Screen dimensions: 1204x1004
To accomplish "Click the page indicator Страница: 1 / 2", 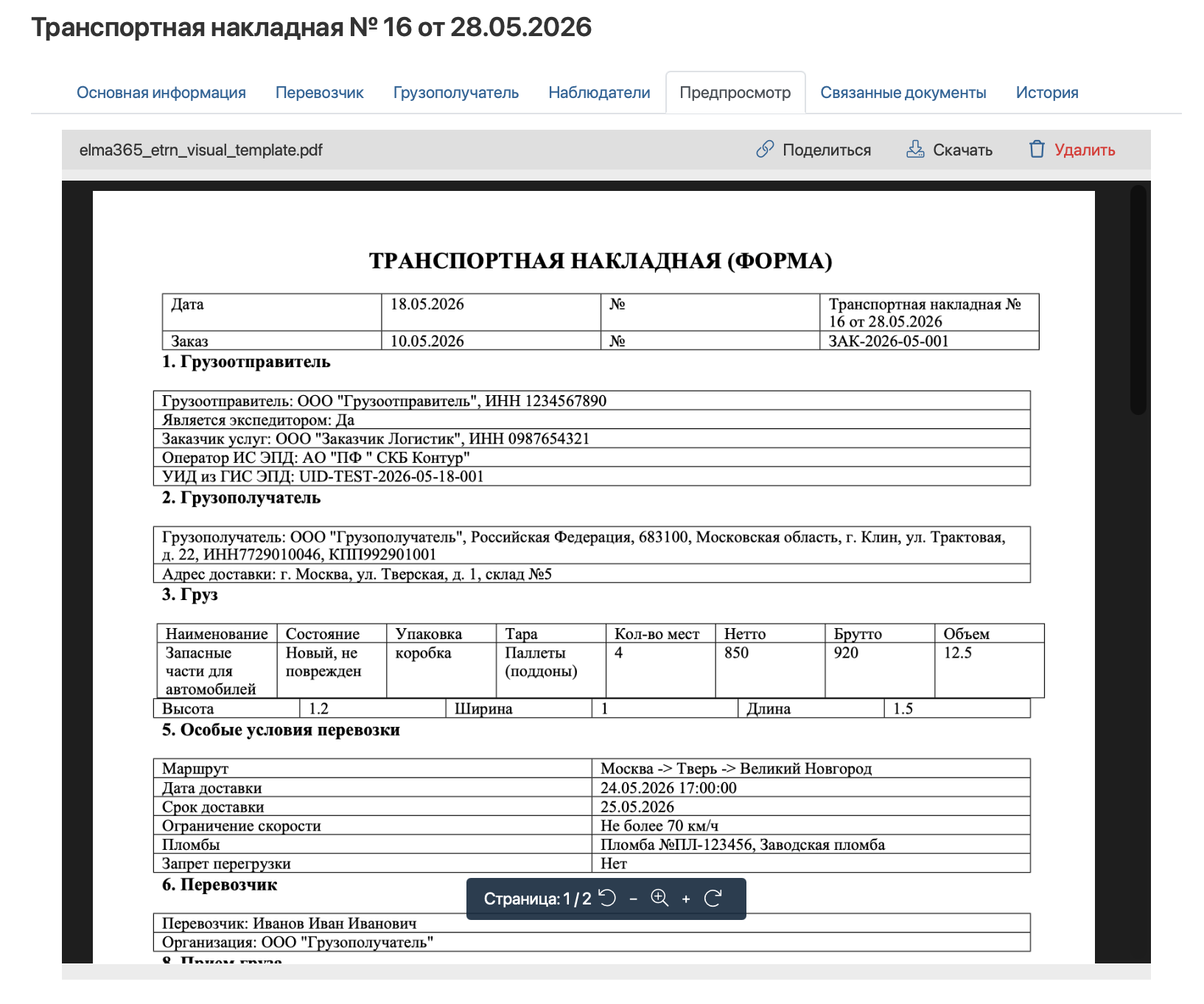I will pos(537,899).
